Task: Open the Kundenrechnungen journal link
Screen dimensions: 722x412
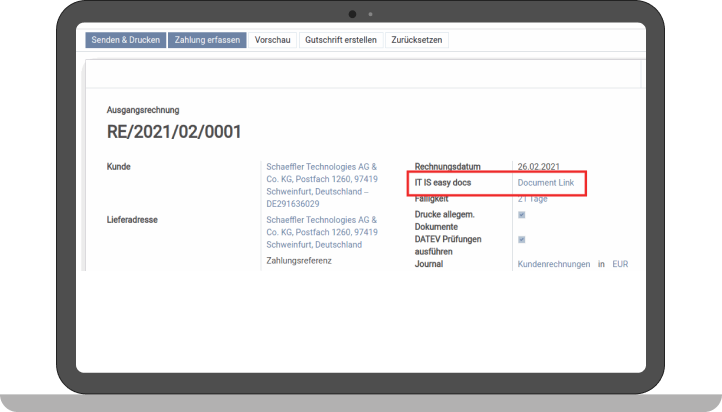Action: pyautogui.click(x=553, y=264)
